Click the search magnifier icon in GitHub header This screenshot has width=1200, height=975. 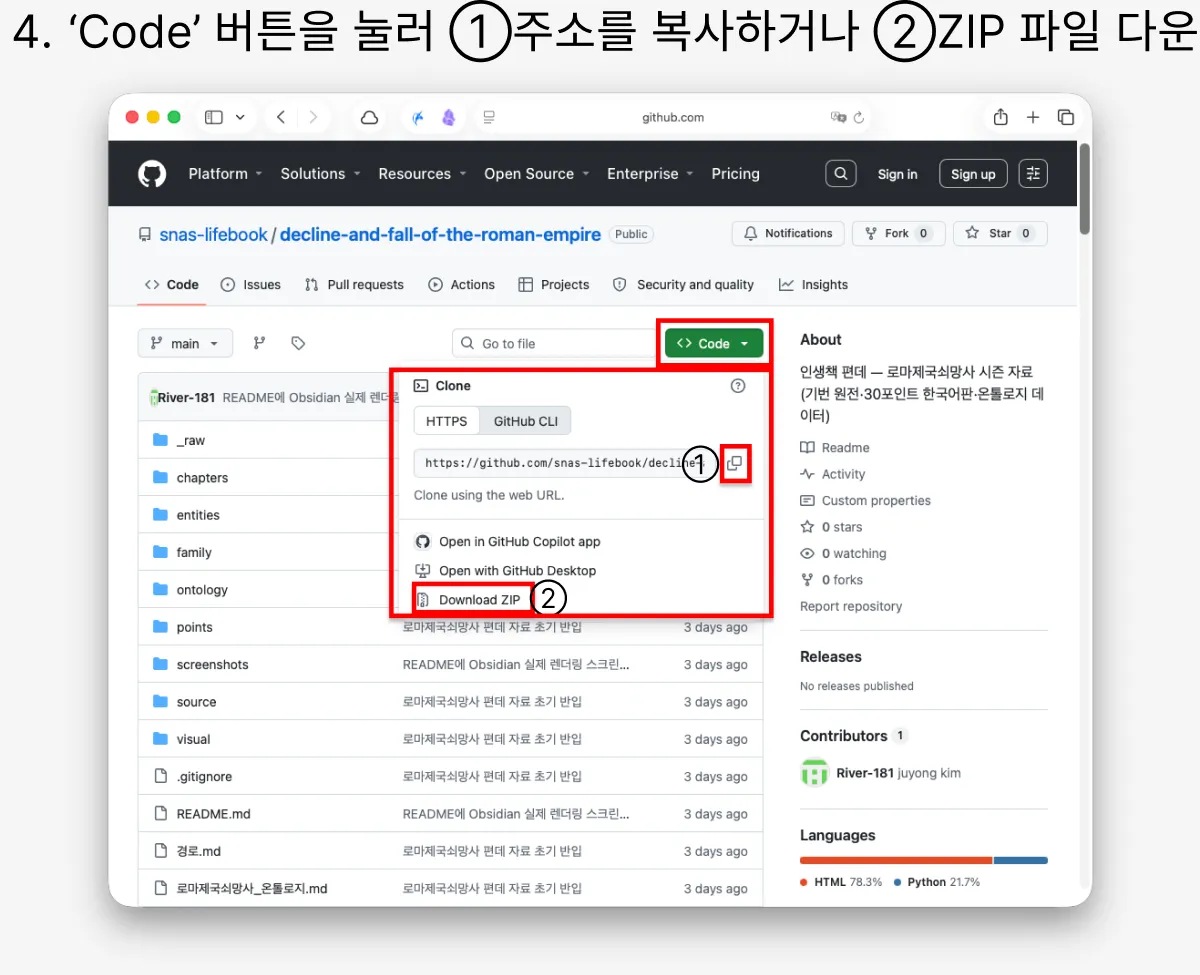click(x=841, y=174)
